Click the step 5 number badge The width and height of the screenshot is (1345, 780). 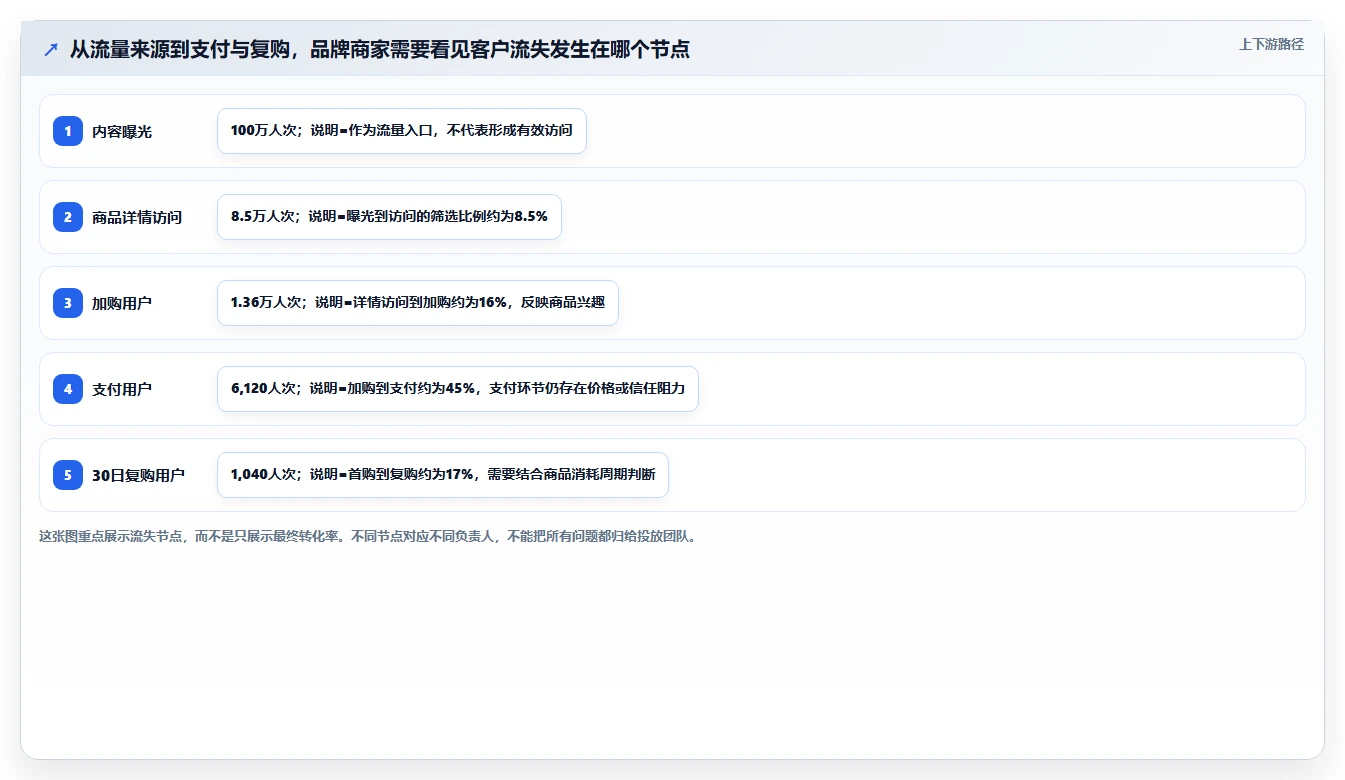pos(68,475)
